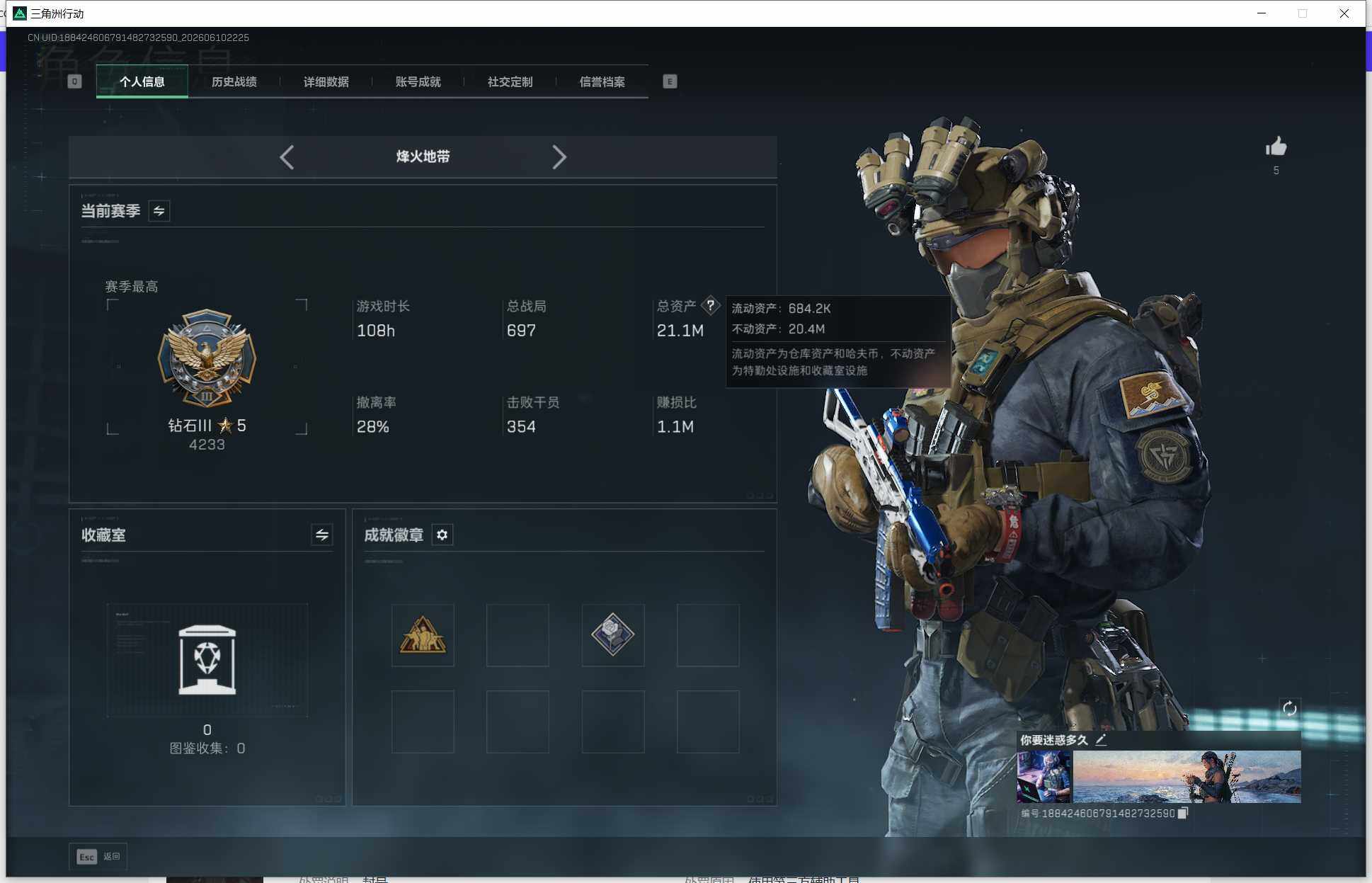Click the player avatar thumbnail
This screenshot has height=883, width=1372.
(1044, 777)
